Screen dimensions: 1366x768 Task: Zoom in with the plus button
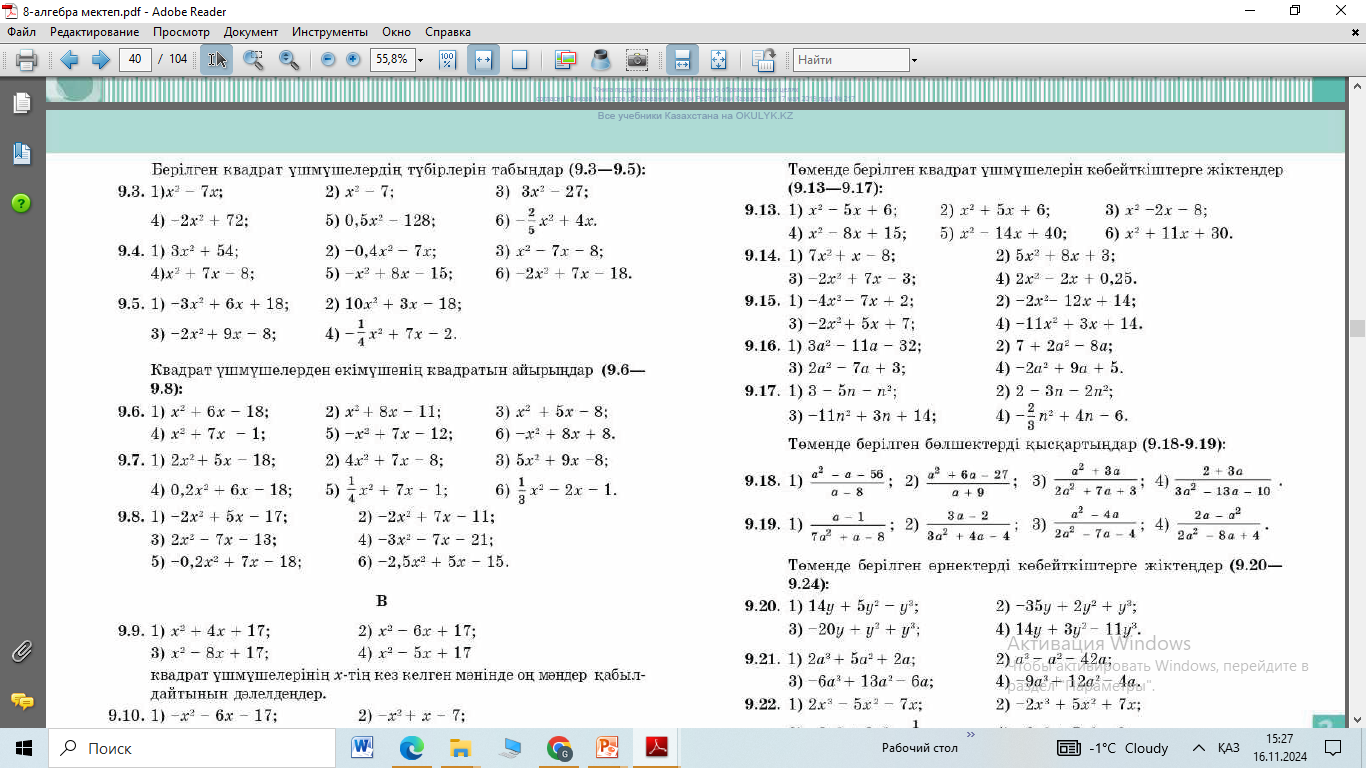tap(353, 60)
